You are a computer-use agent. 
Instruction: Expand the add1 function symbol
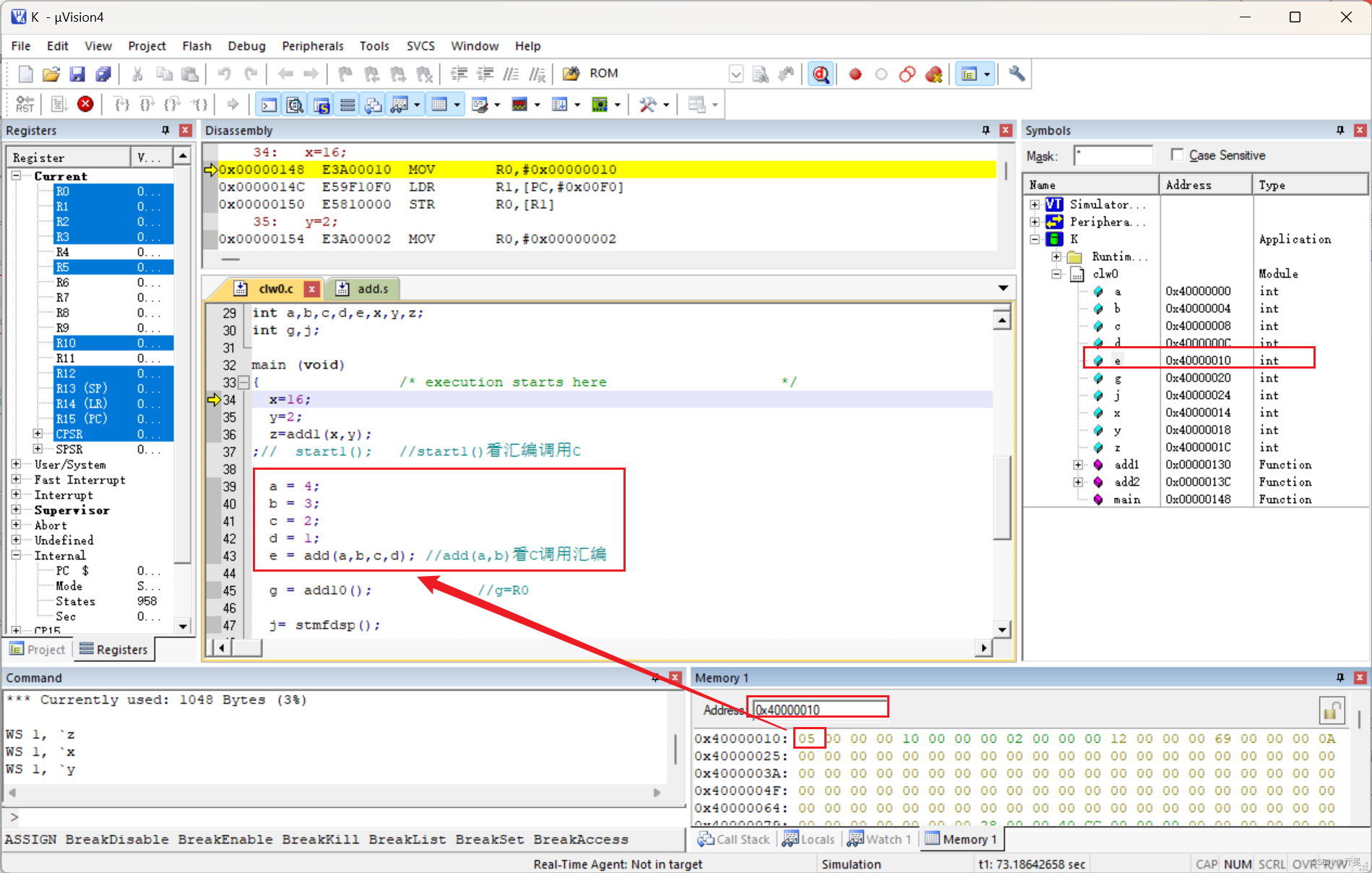tap(1077, 465)
